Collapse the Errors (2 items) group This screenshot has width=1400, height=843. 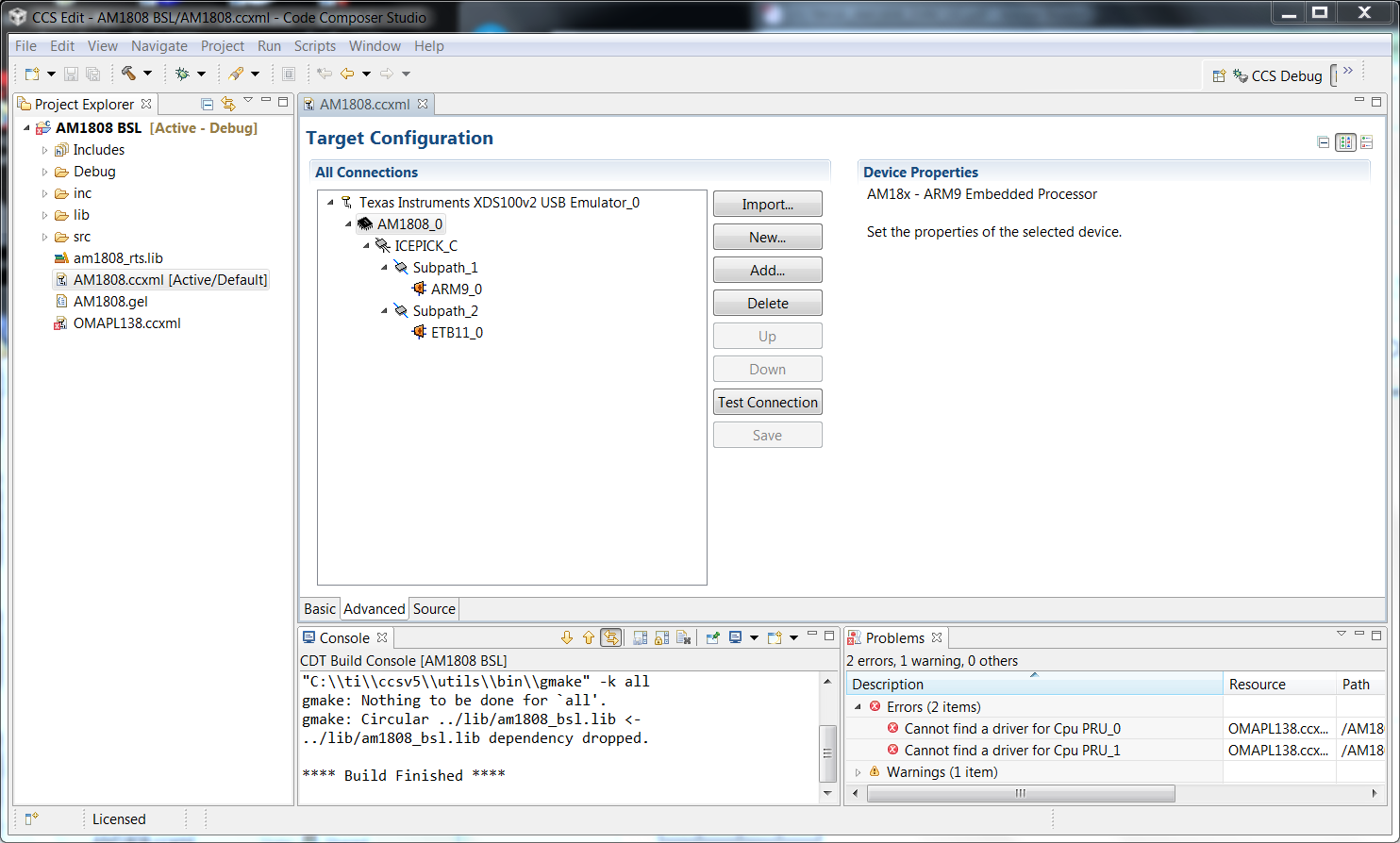[x=858, y=707]
